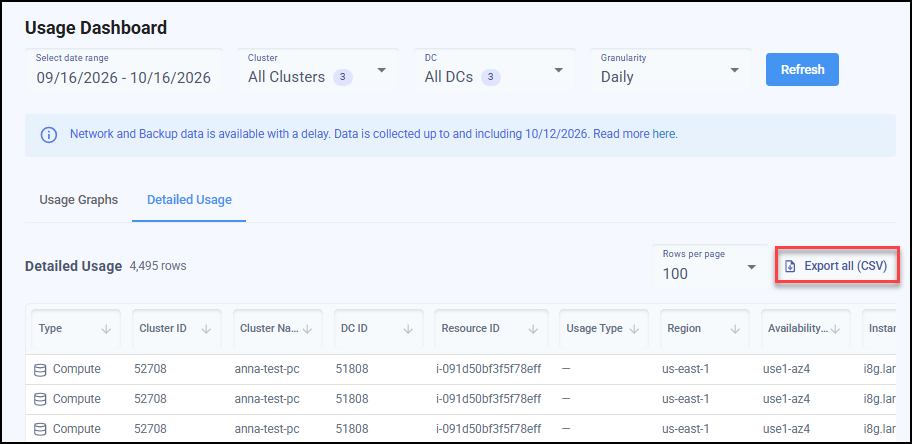912x444 pixels.
Task: Click the Region column header
Action: pos(705,329)
